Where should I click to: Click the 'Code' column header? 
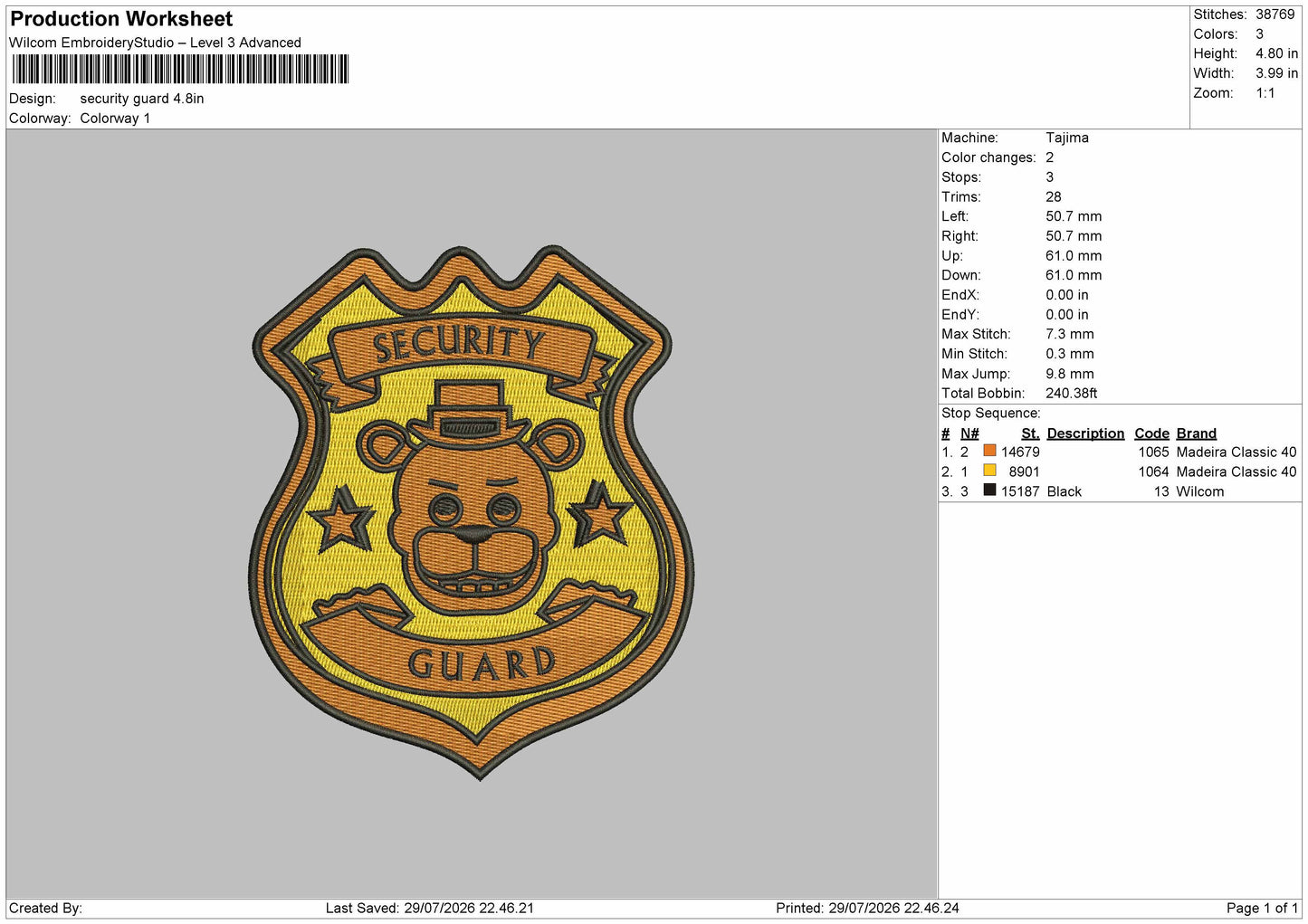1151,433
